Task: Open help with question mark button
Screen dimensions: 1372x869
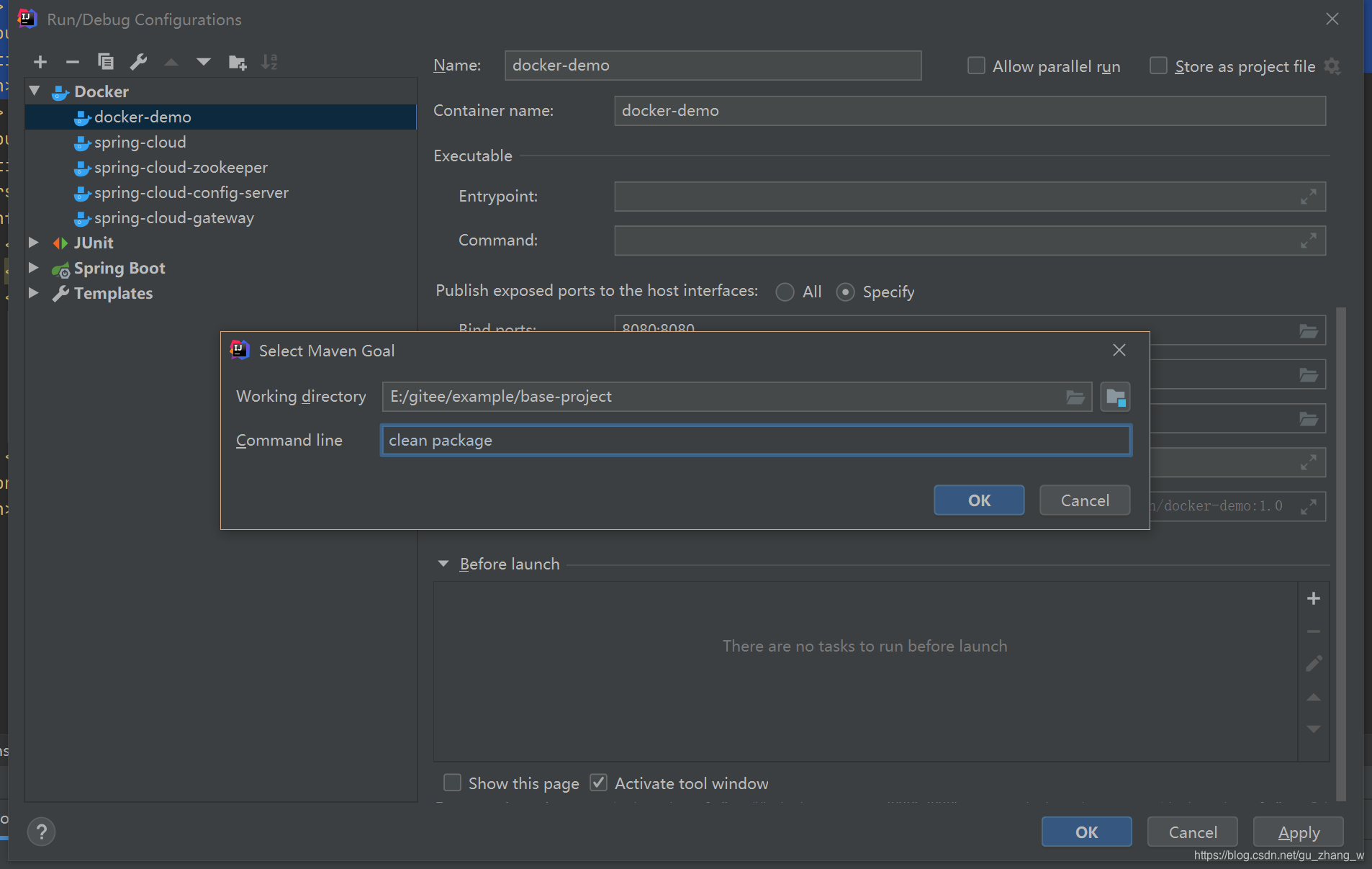Action: coord(42,832)
